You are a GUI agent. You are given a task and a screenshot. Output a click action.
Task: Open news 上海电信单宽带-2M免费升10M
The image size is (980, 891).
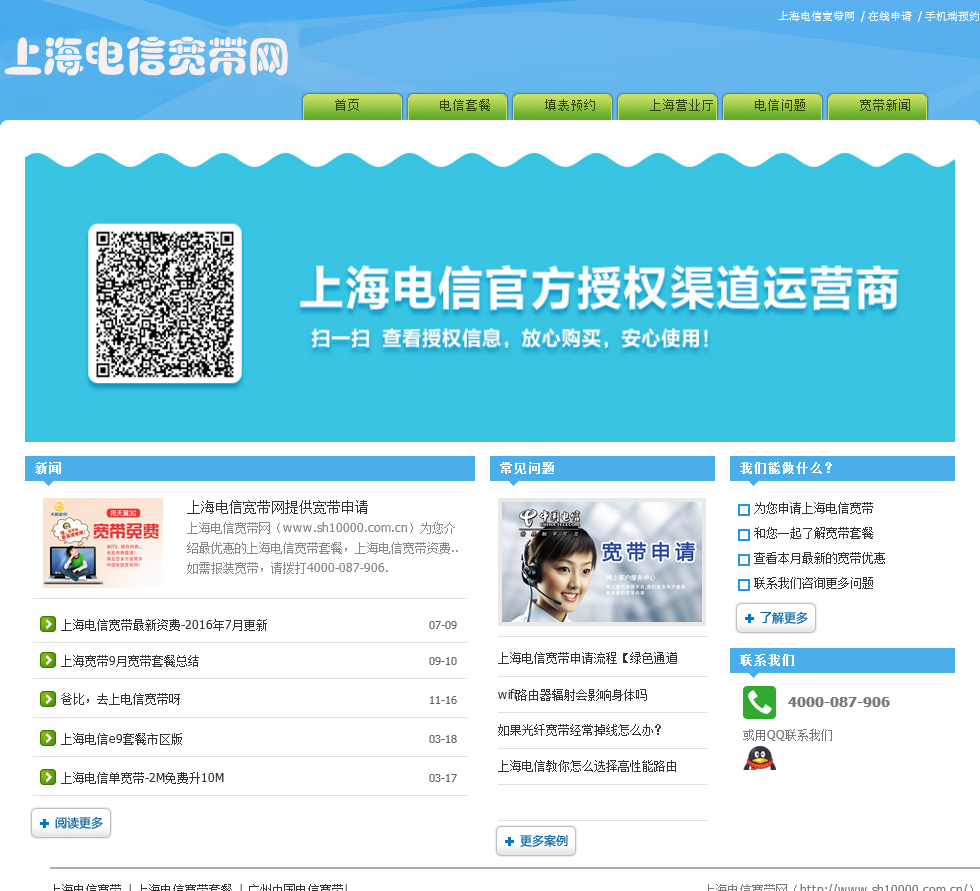click(142, 778)
